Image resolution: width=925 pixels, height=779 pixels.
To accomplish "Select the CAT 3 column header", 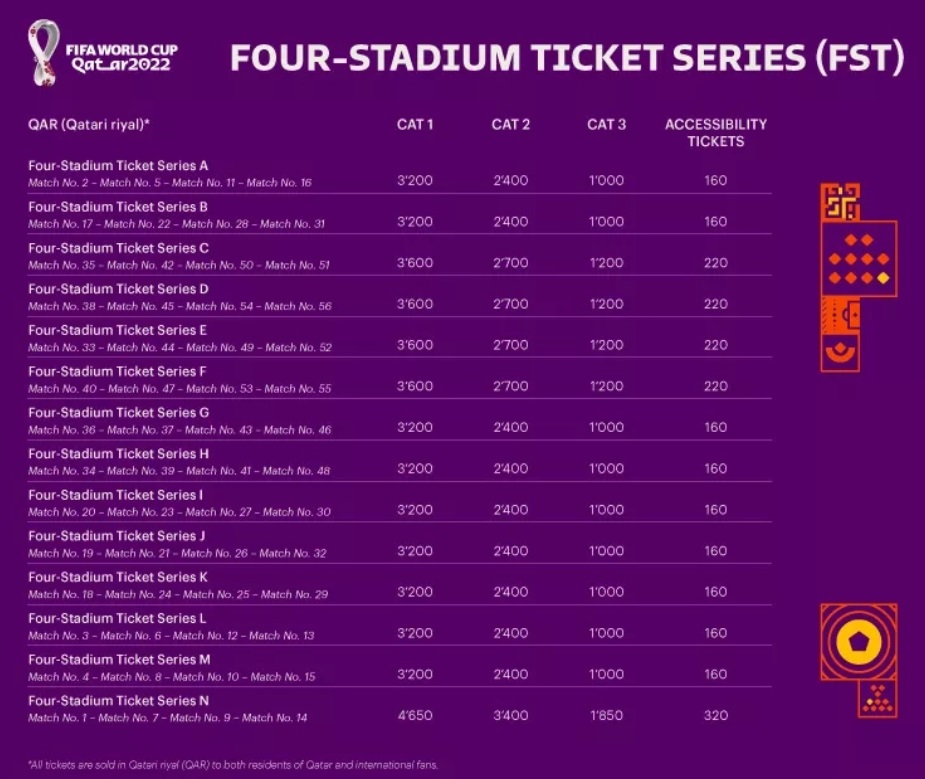I will [x=607, y=124].
